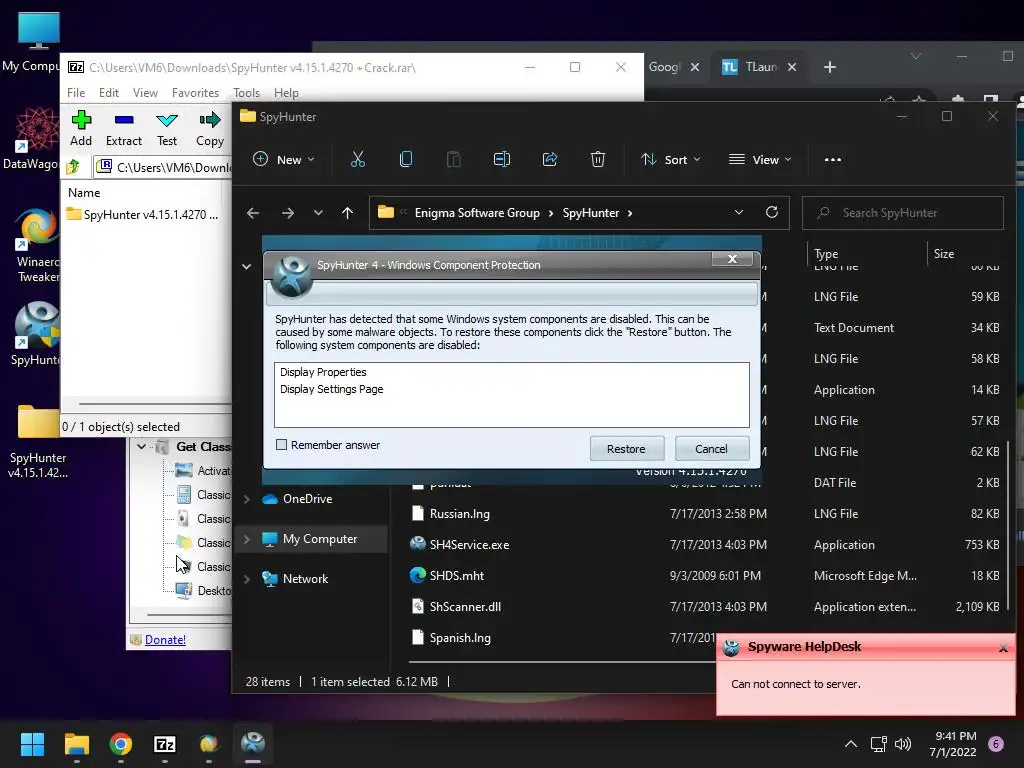Click the Donate! link in Winaero Tweaker
1024x768 pixels.
coord(165,639)
